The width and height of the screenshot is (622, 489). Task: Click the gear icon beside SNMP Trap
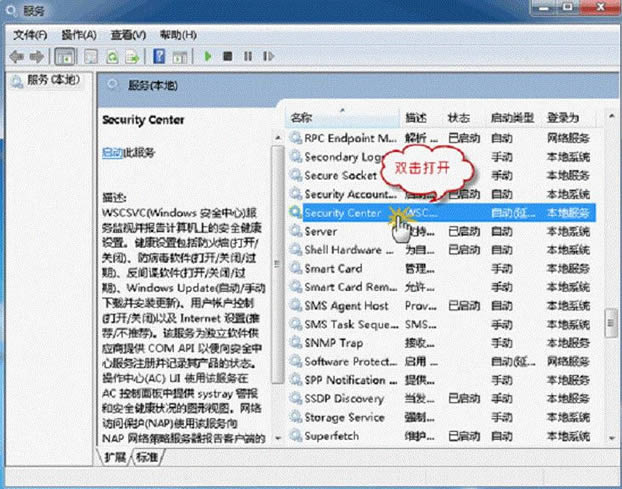click(296, 342)
